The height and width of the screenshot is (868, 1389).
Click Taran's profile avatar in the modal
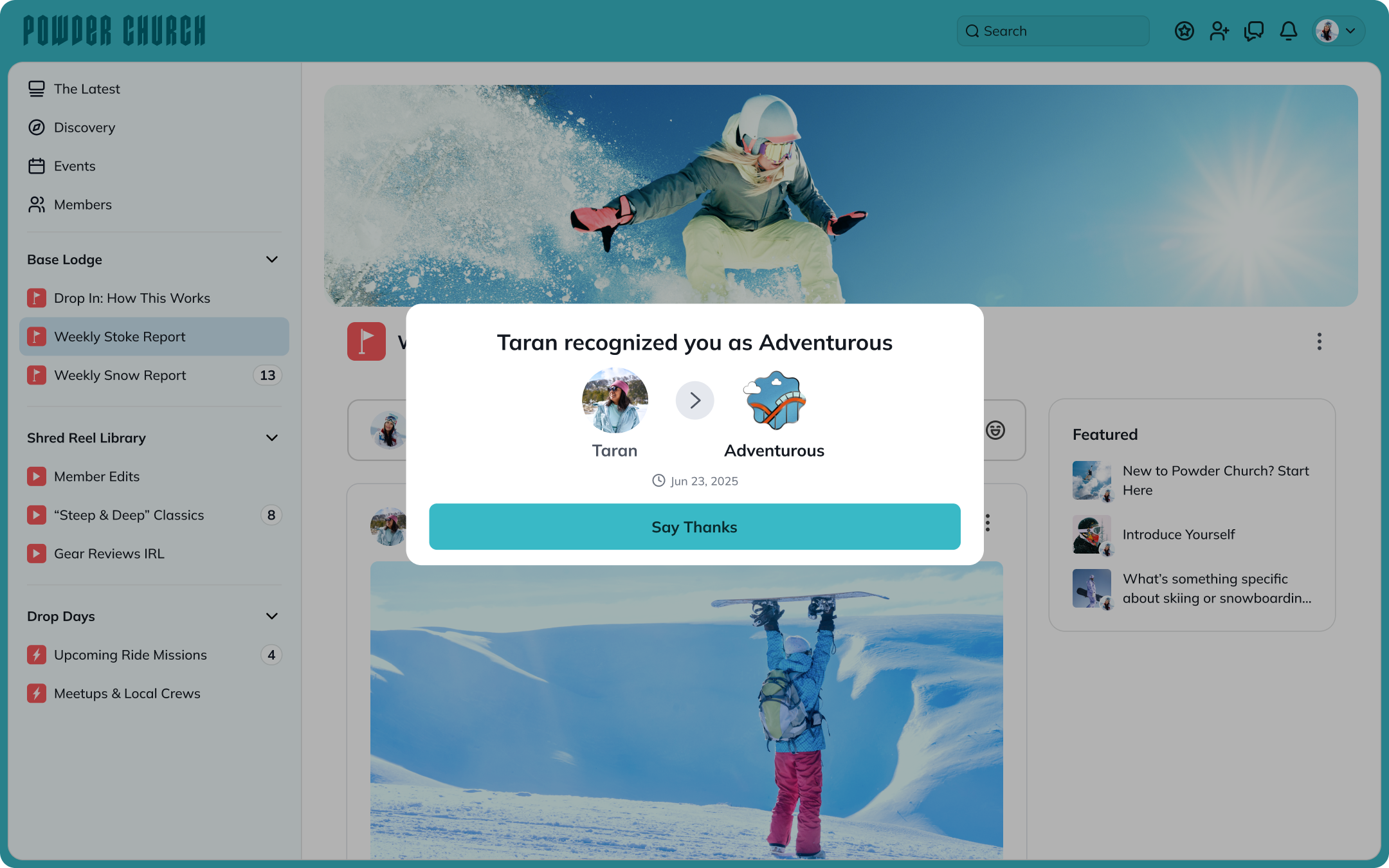pyautogui.click(x=615, y=400)
